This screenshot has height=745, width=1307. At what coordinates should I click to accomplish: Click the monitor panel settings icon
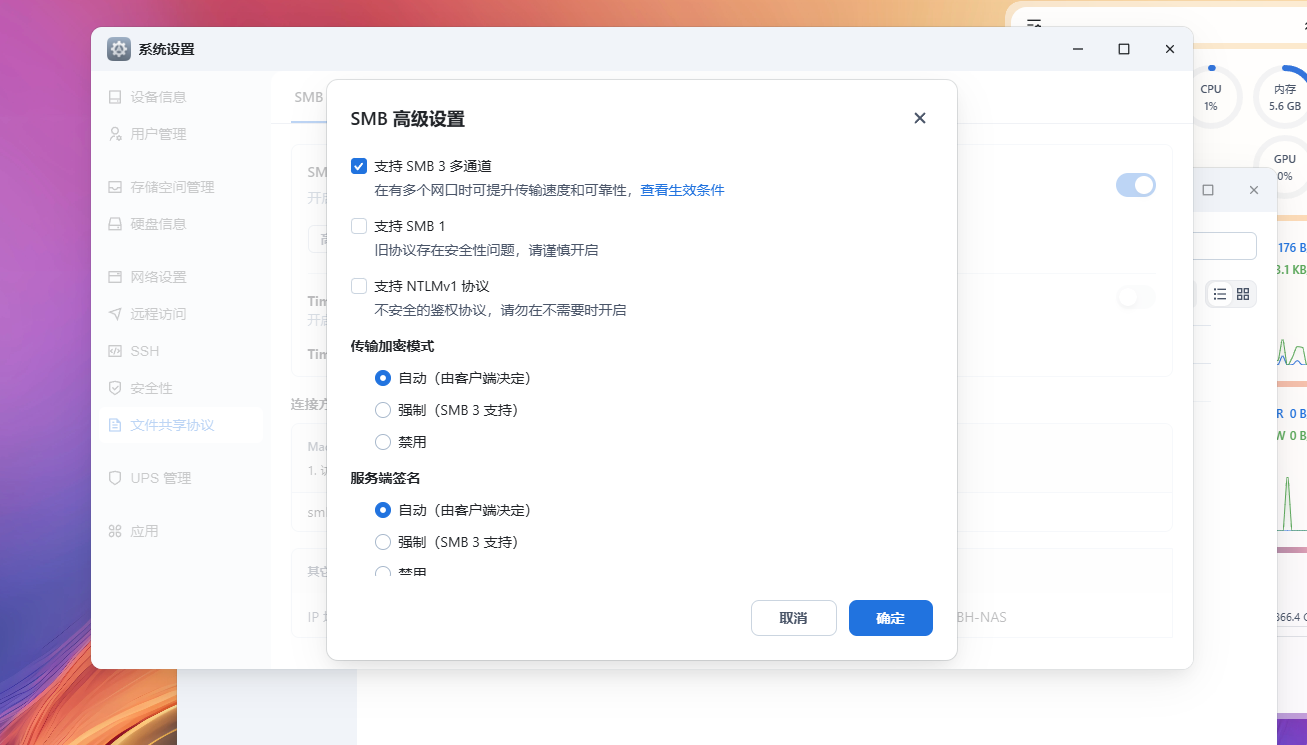(x=1034, y=23)
